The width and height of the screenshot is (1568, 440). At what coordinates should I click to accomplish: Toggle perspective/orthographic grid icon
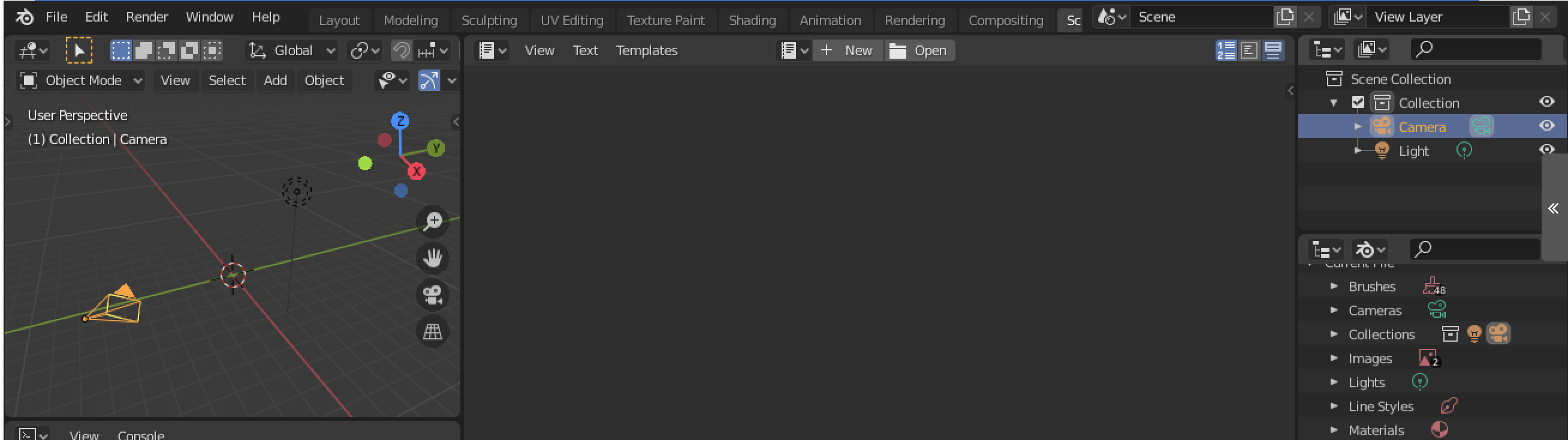(x=433, y=331)
